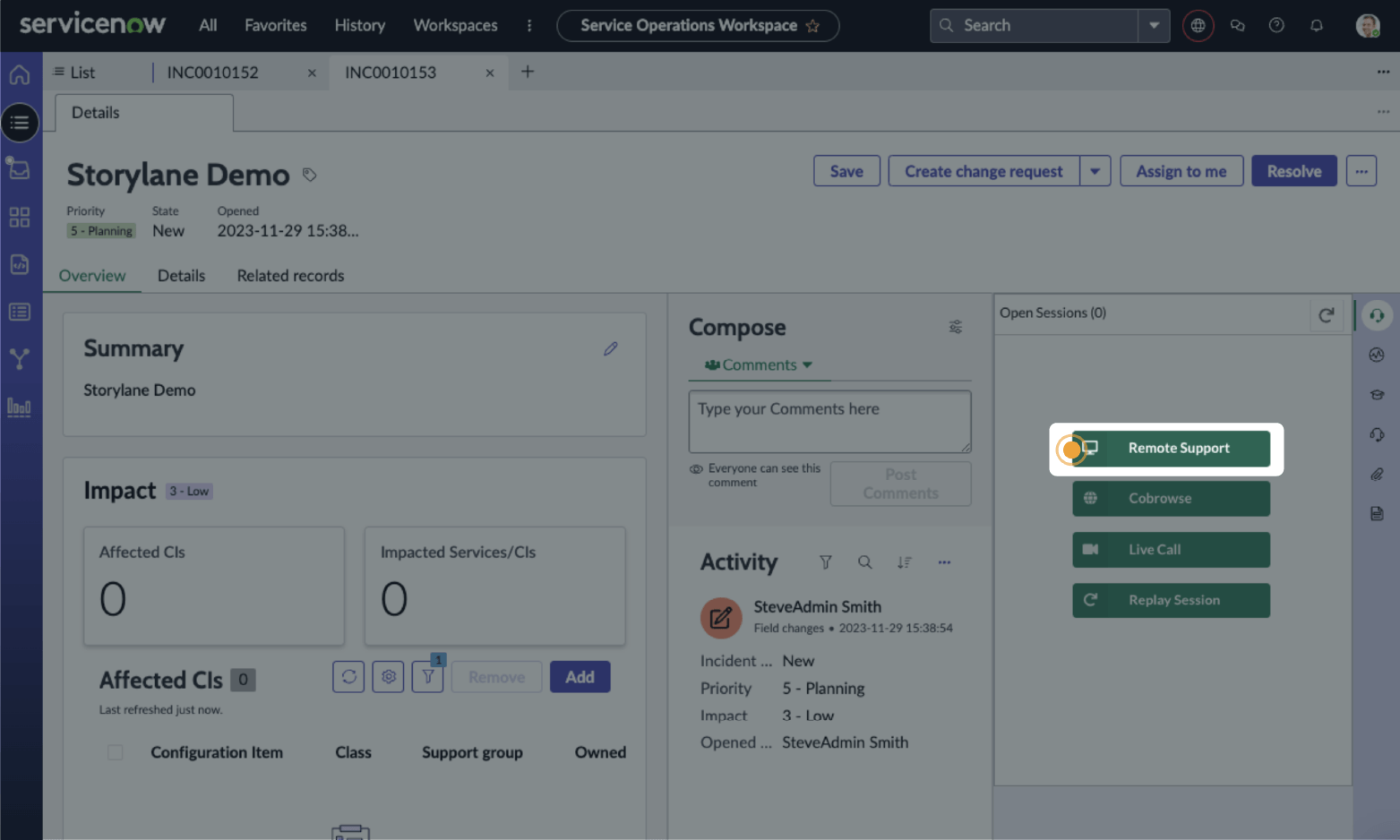This screenshot has height=840, width=1400.
Task: Search the Activity stream
Action: [864, 562]
